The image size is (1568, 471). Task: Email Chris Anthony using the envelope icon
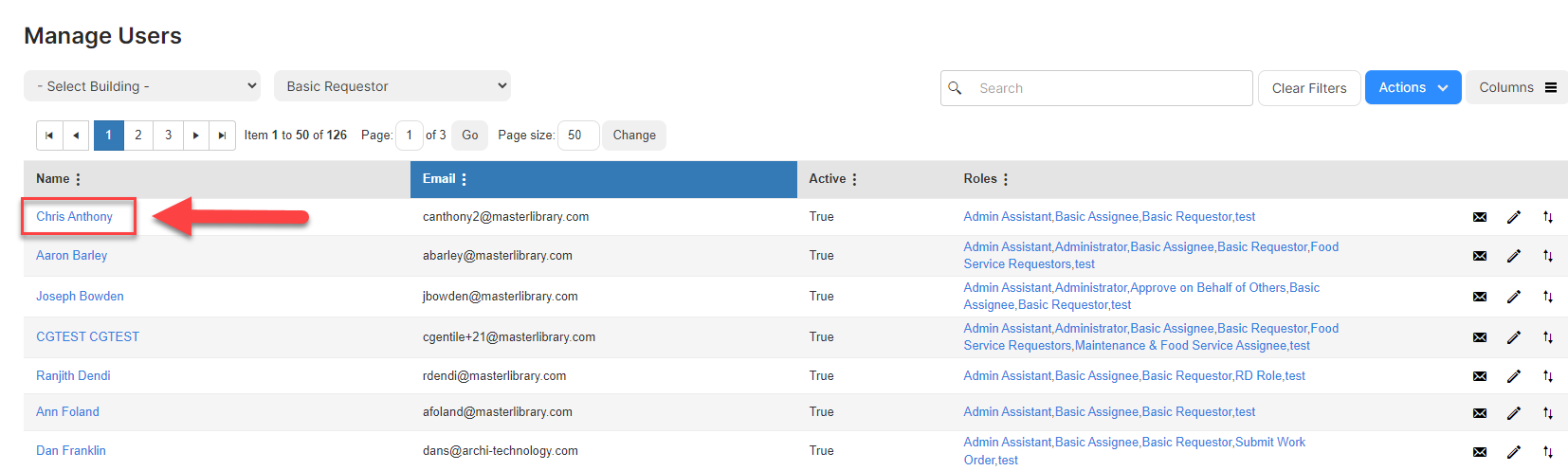pos(1480,217)
